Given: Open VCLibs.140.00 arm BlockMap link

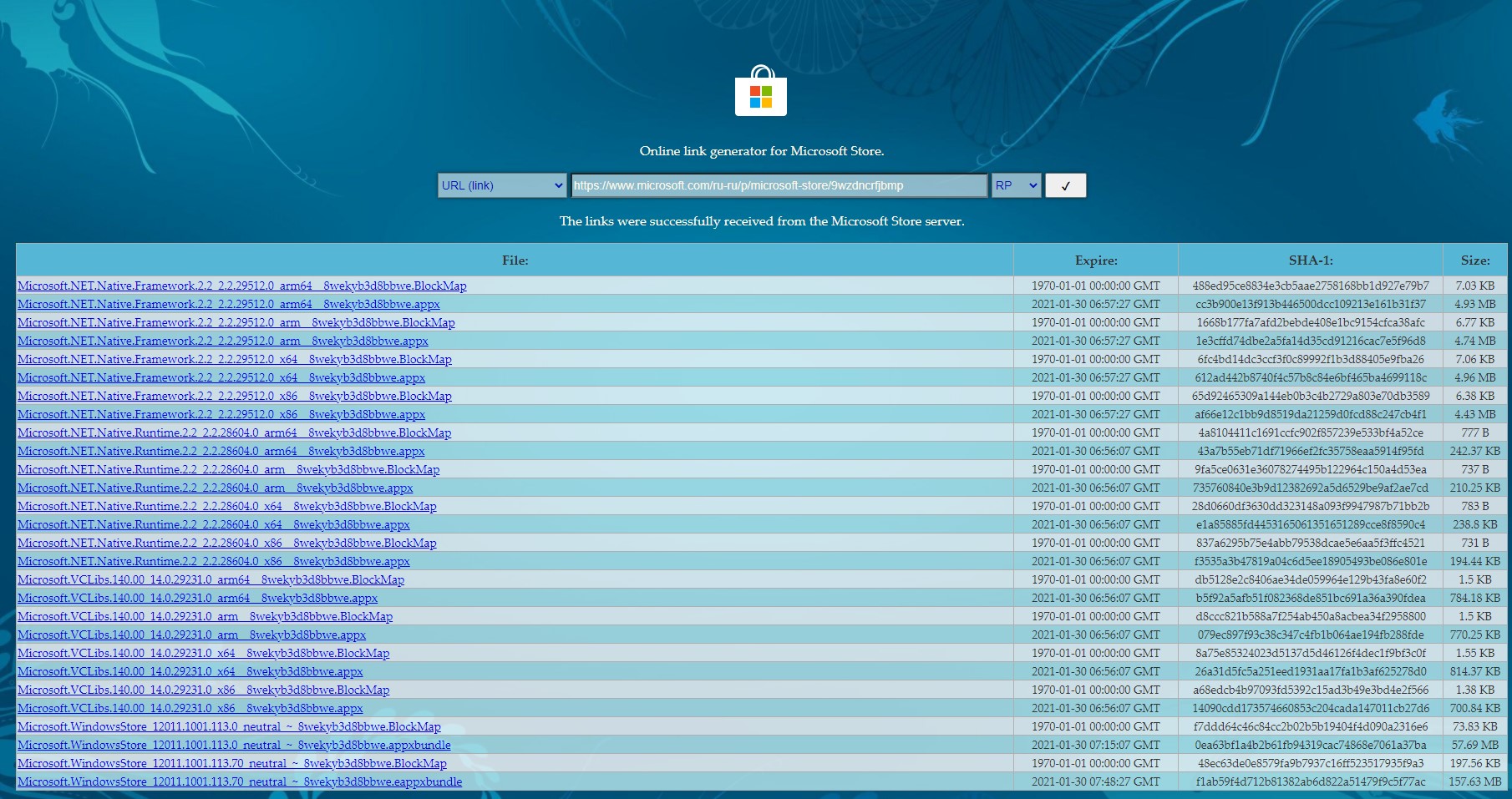Looking at the screenshot, I should pyautogui.click(x=205, y=616).
